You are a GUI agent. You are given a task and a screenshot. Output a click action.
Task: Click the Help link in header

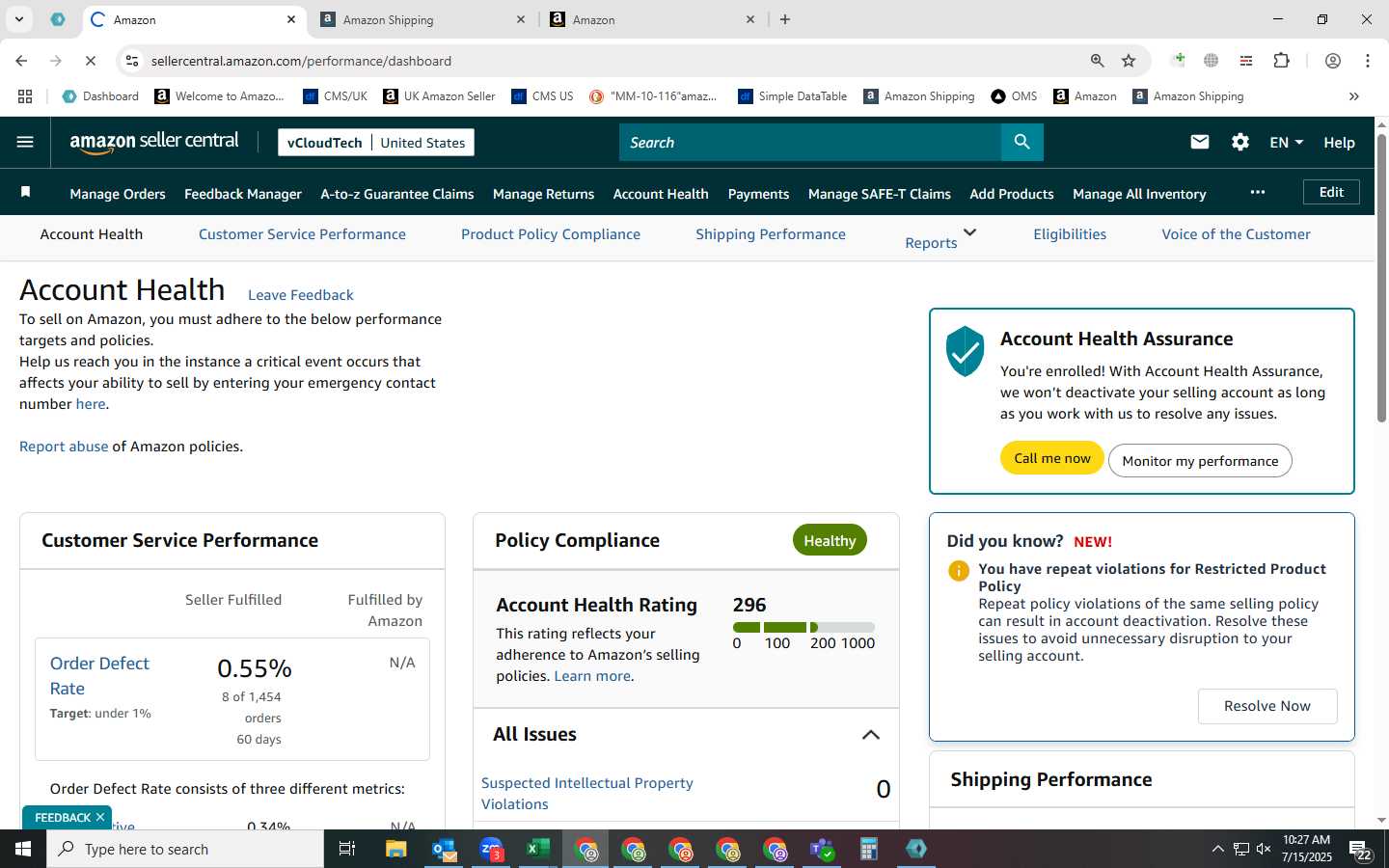1339,142
